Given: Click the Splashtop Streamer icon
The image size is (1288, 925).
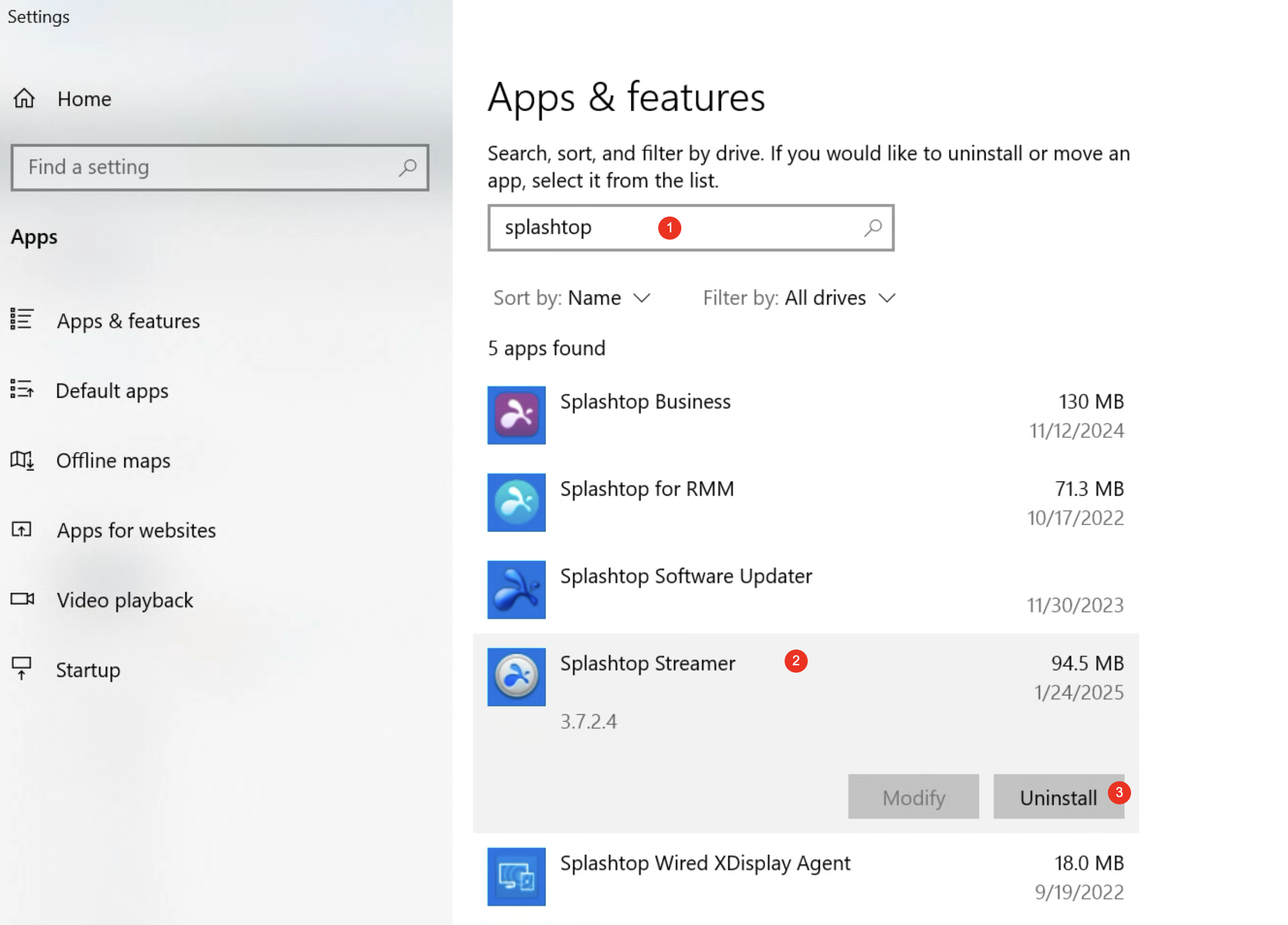Looking at the screenshot, I should pos(516,677).
